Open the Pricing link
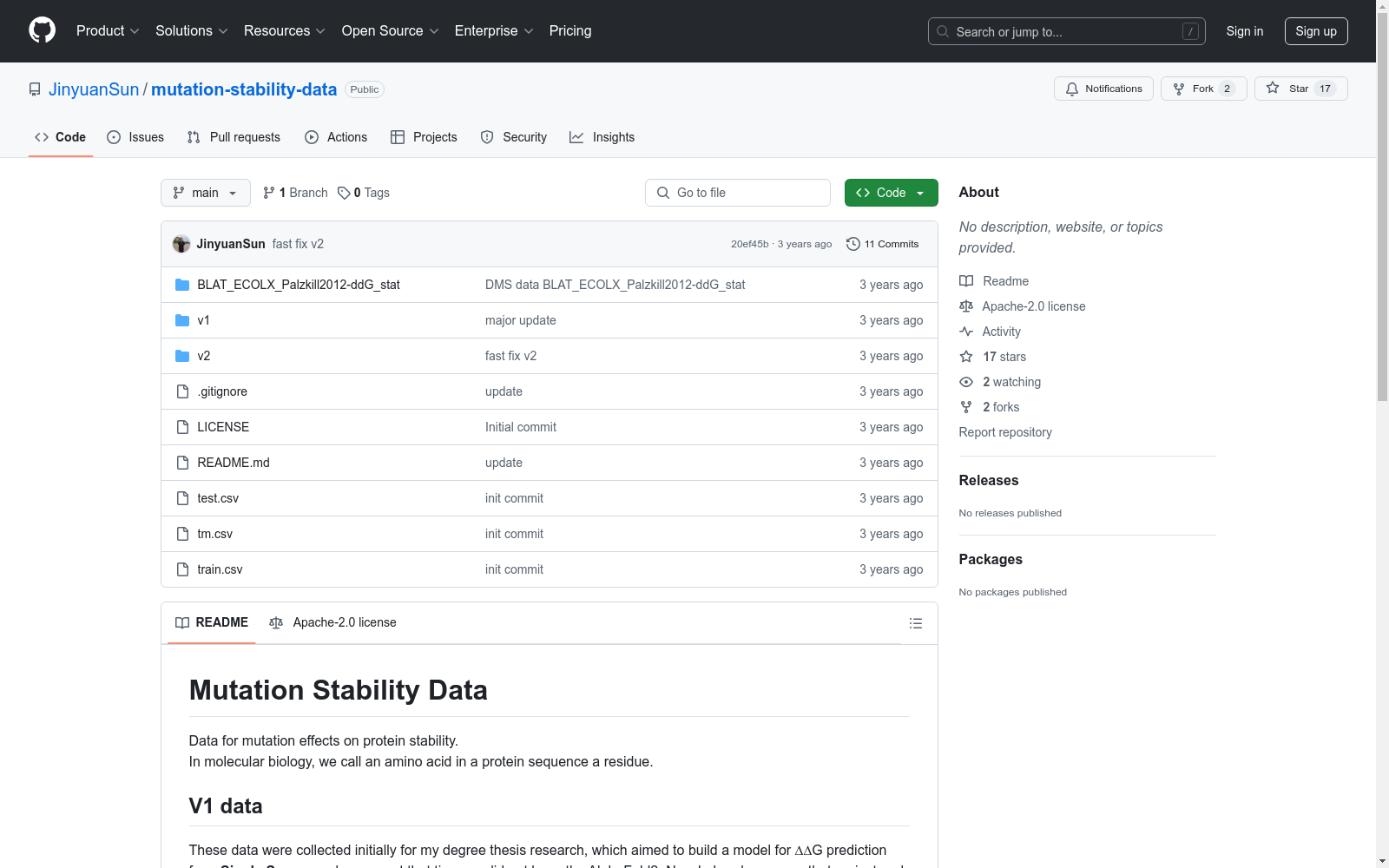This screenshot has height=868, width=1389. [570, 31]
